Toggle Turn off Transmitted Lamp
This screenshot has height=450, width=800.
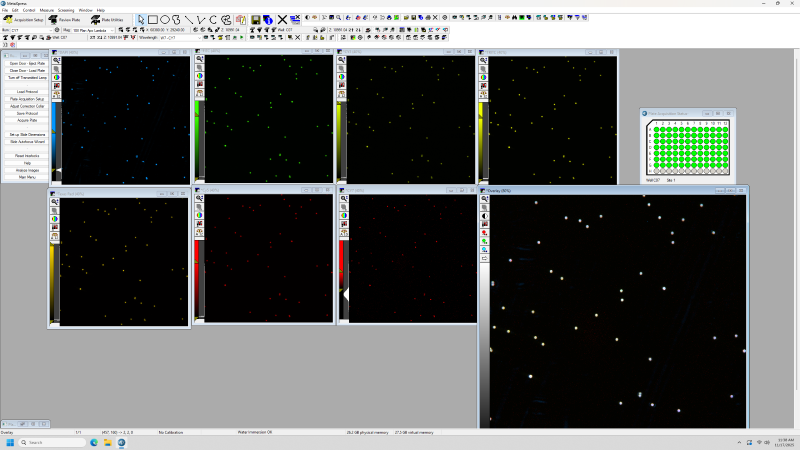pos(28,78)
